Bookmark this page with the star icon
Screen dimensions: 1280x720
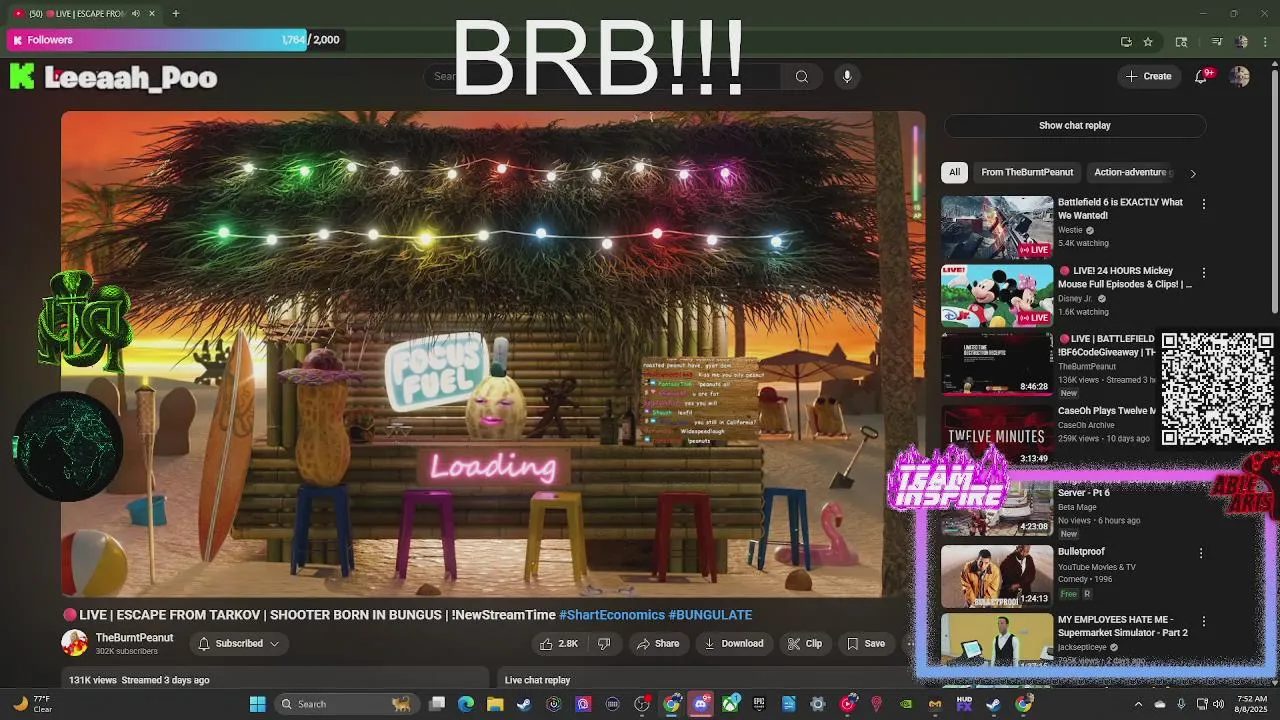(x=1148, y=41)
